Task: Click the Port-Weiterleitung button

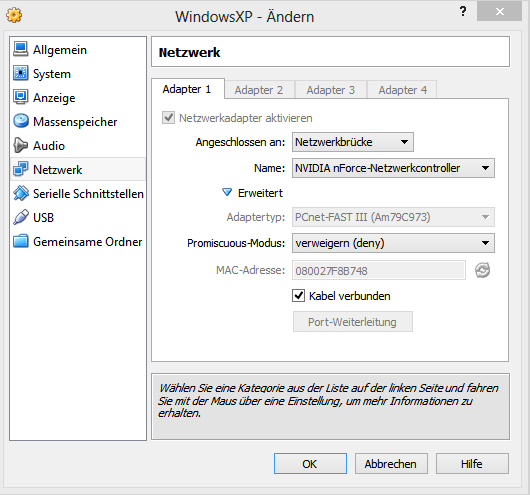Action: tap(353, 322)
